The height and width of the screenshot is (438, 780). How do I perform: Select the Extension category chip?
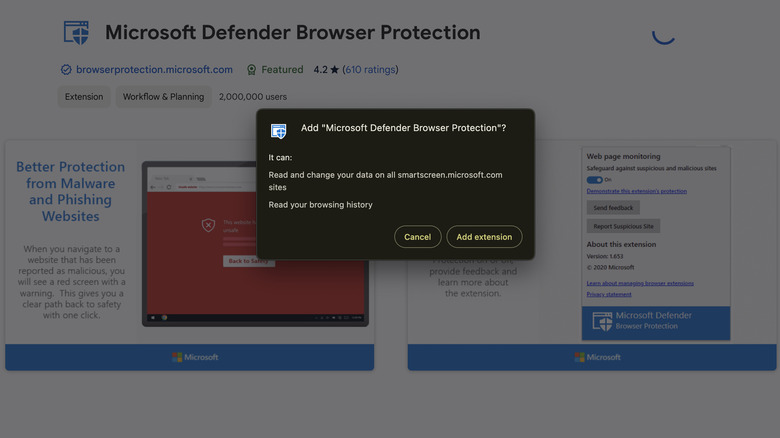point(84,97)
